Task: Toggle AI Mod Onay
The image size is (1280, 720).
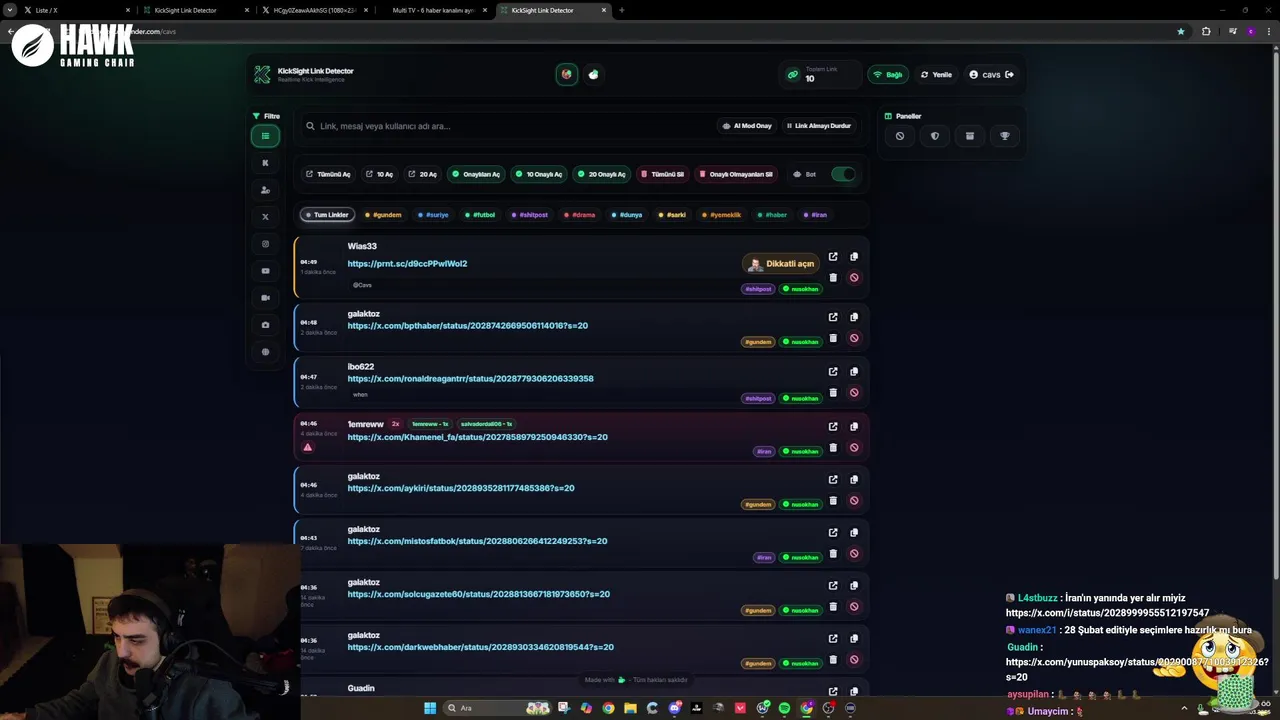Action: [747, 126]
